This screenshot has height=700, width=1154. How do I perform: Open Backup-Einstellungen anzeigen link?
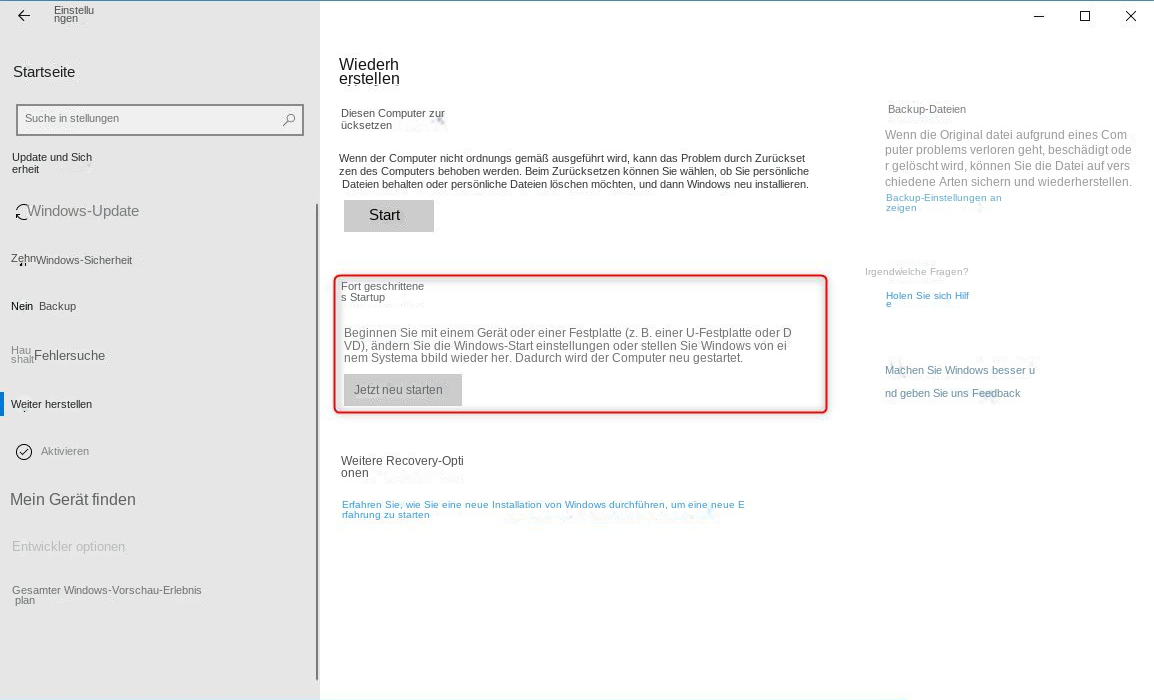click(944, 202)
